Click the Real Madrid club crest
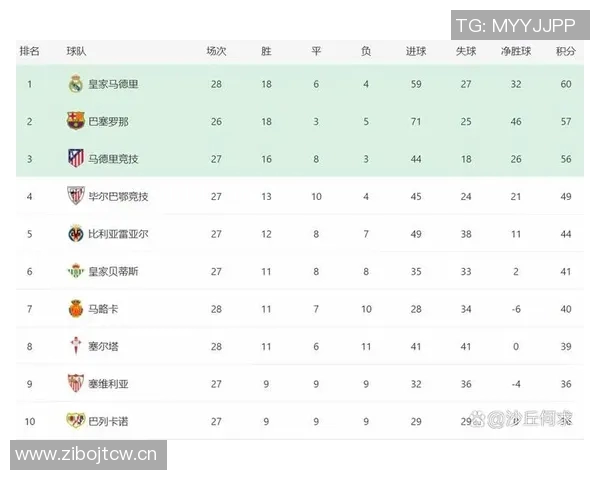 coord(75,84)
